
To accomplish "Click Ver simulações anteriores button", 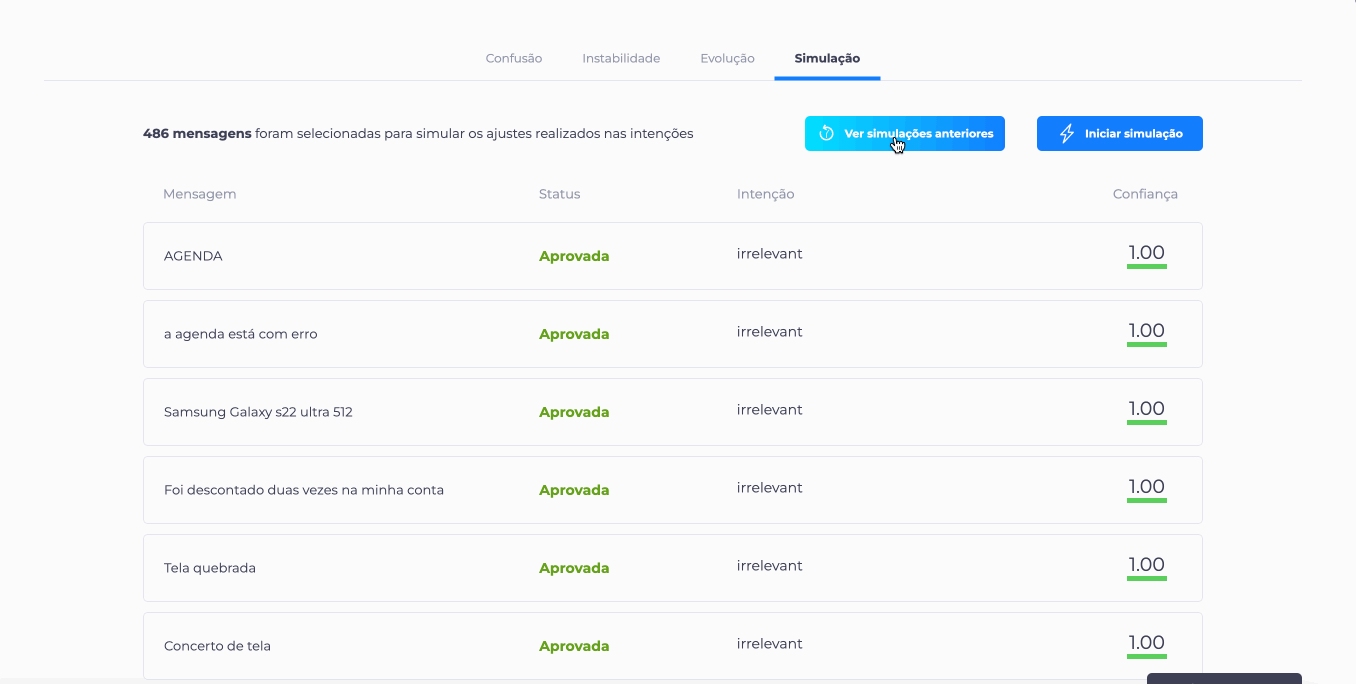I will (905, 134).
